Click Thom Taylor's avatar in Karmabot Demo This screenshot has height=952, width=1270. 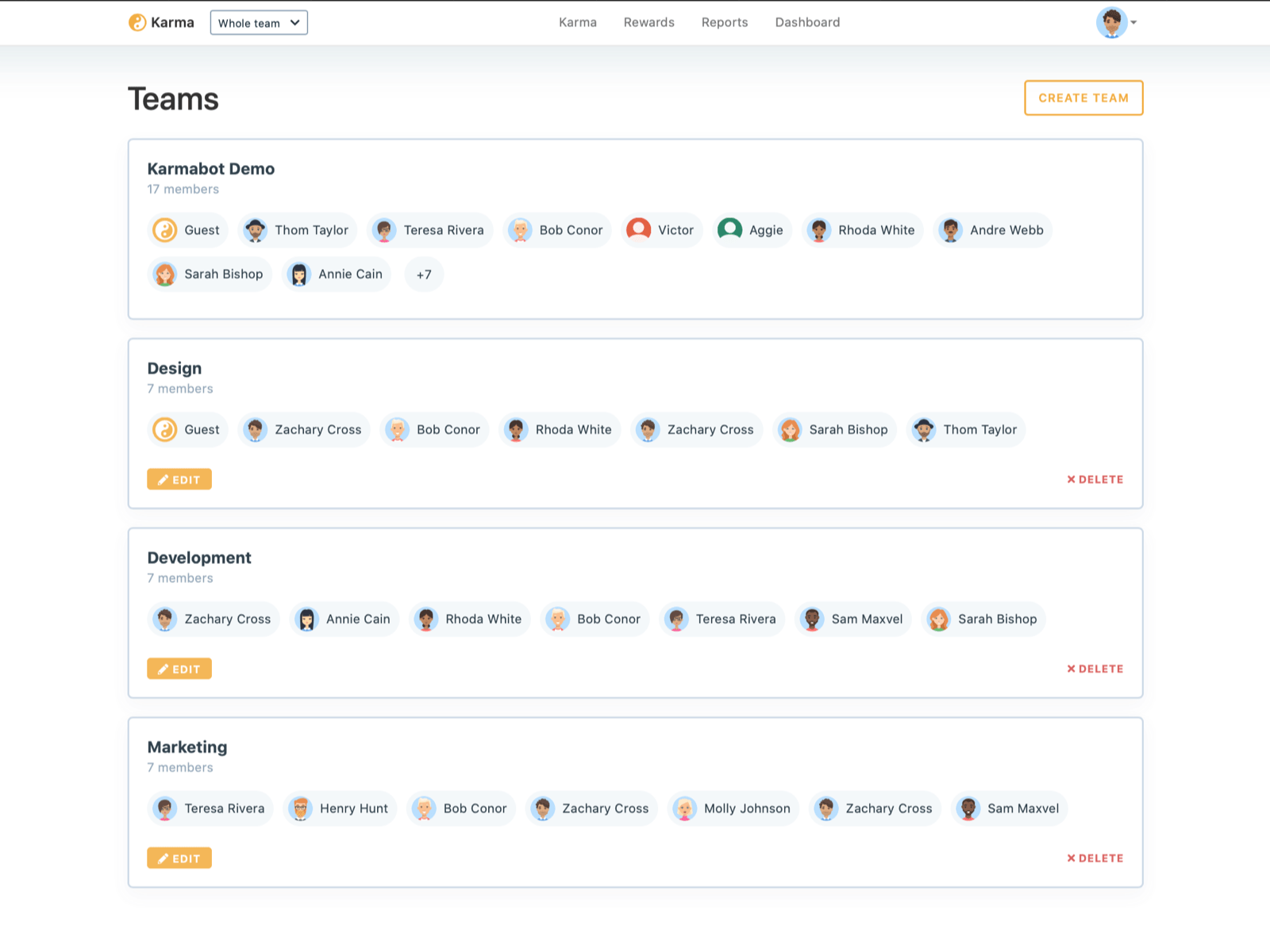tap(255, 230)
